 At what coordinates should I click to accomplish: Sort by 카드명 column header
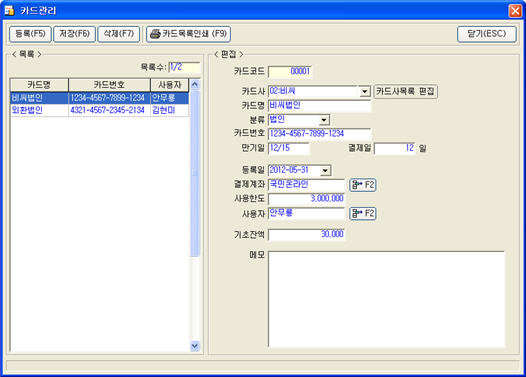(x=39, y=85)
